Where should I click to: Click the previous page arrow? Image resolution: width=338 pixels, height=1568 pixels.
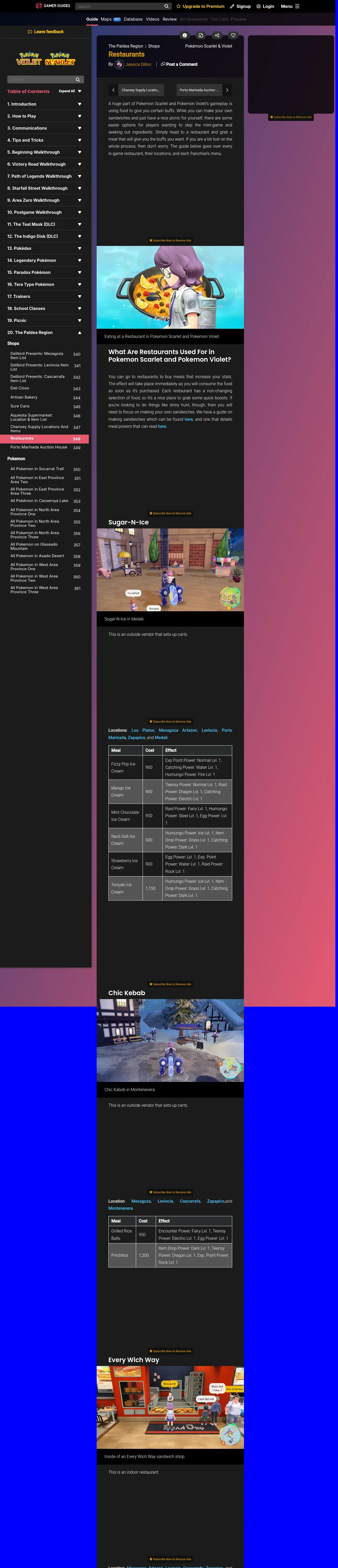coord(113,90)
